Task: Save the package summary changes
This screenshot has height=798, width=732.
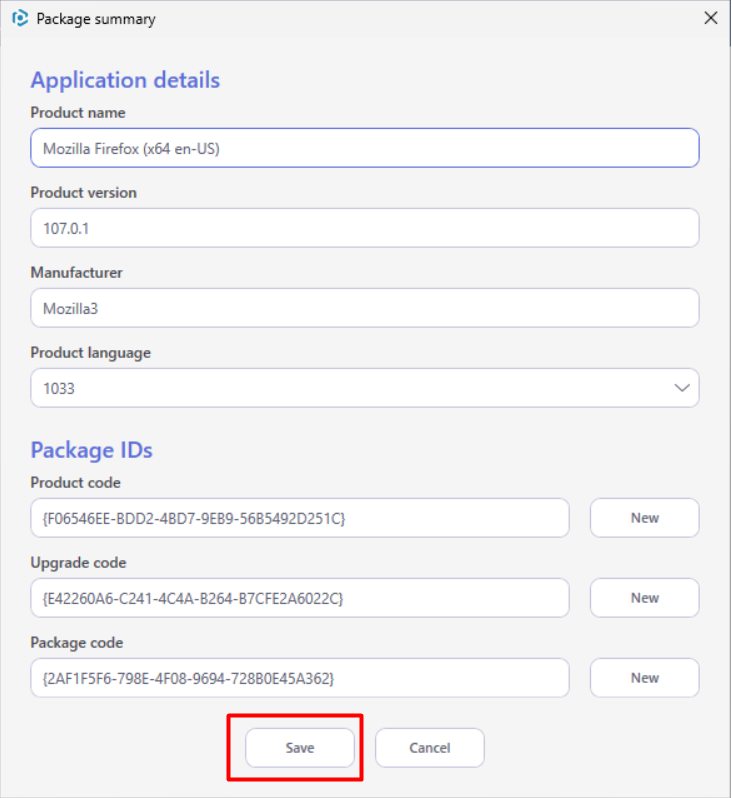Action: [300, 748]
